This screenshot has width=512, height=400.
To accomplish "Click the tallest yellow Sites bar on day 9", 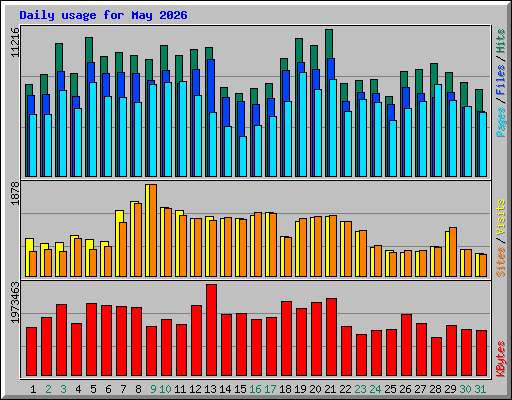I will (x=147, y=230).
